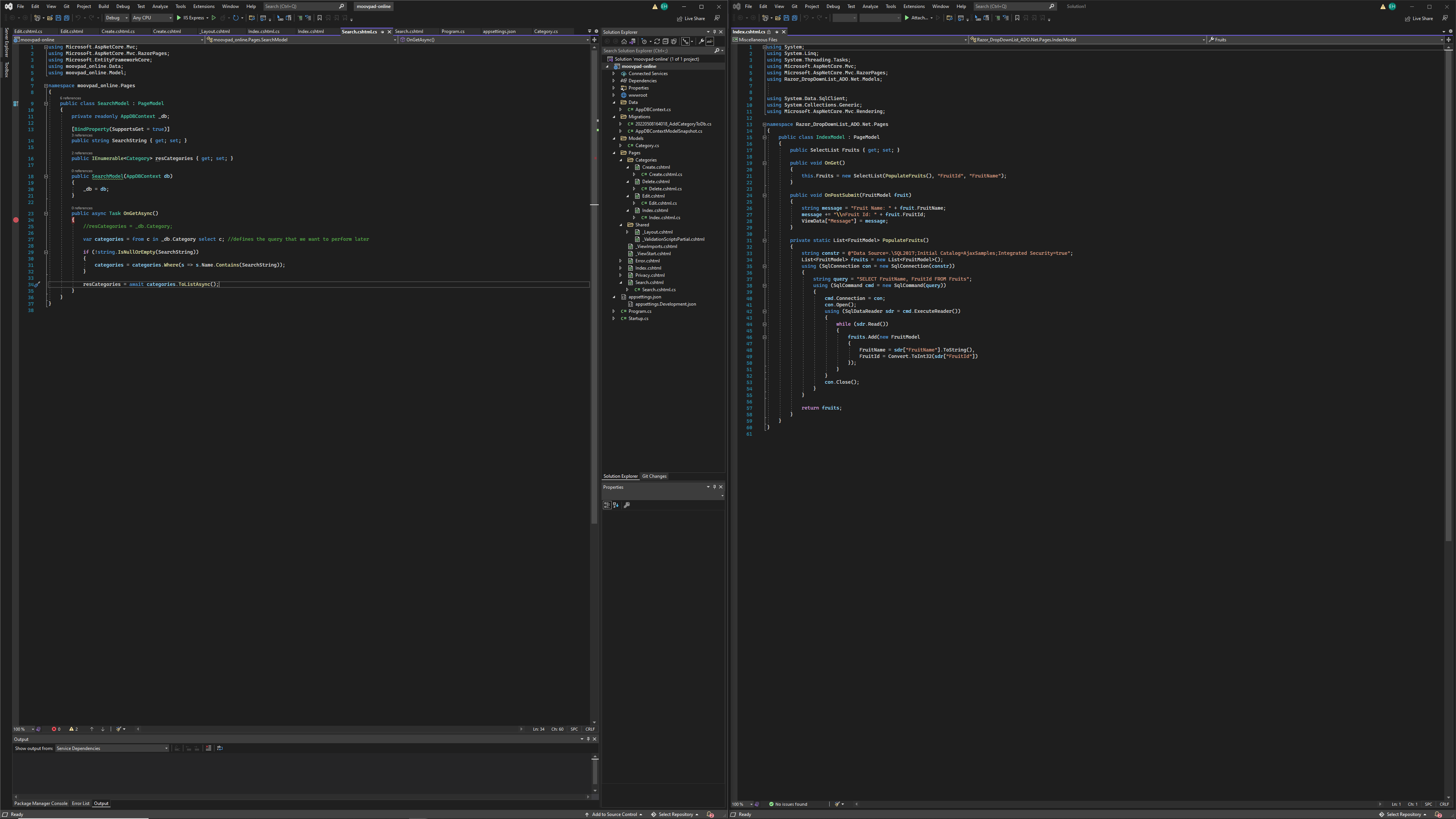The height and width of the screenshot is (819, 1456).
Task: Collapse Migrations folder in Solution Explorer
Action: [614, 117]
